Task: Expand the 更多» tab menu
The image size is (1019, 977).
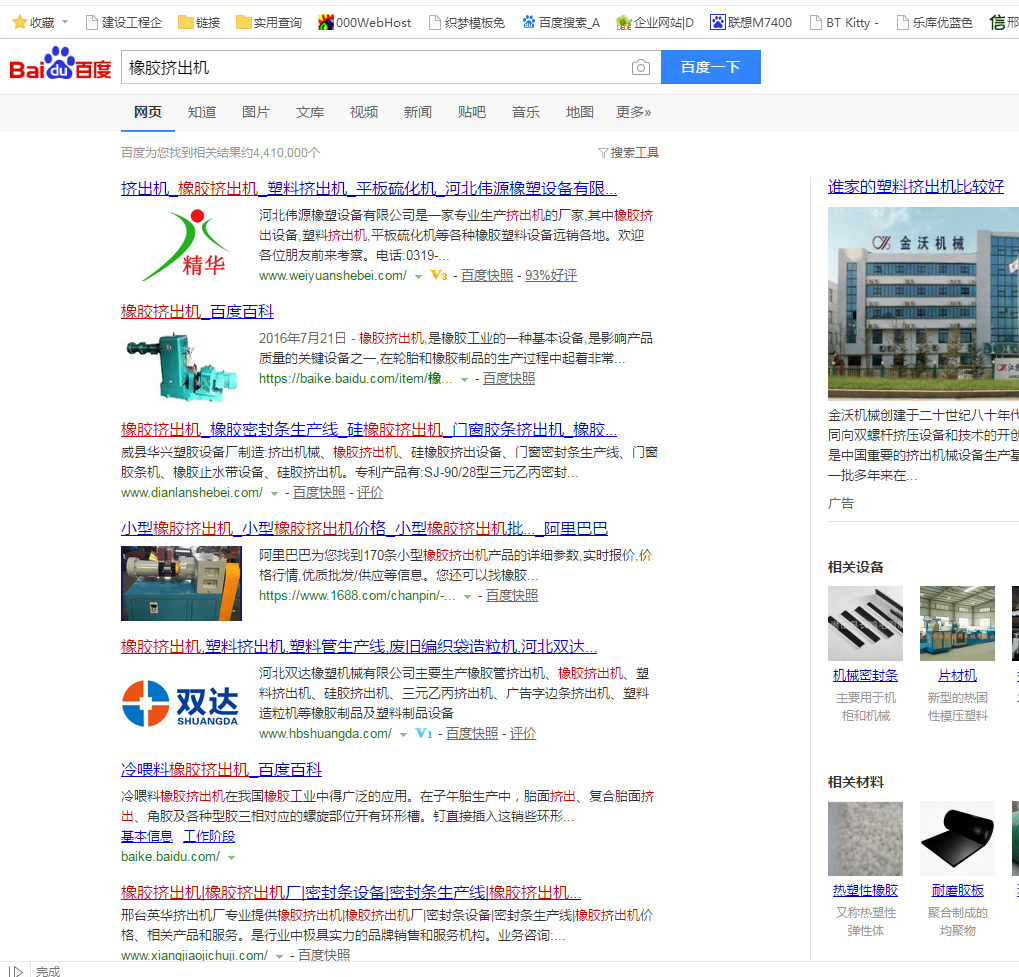Action: pyautogui.click(x=634, y=112)
